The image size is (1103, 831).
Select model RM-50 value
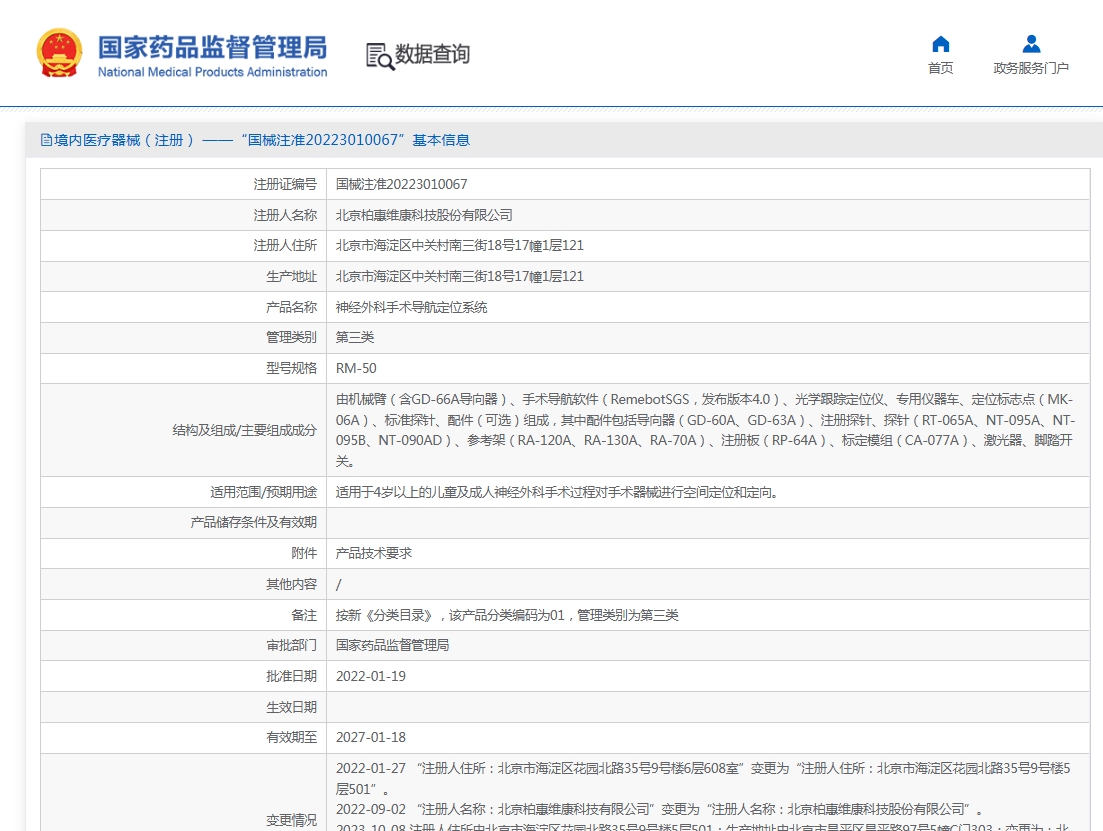click(356, 368)
